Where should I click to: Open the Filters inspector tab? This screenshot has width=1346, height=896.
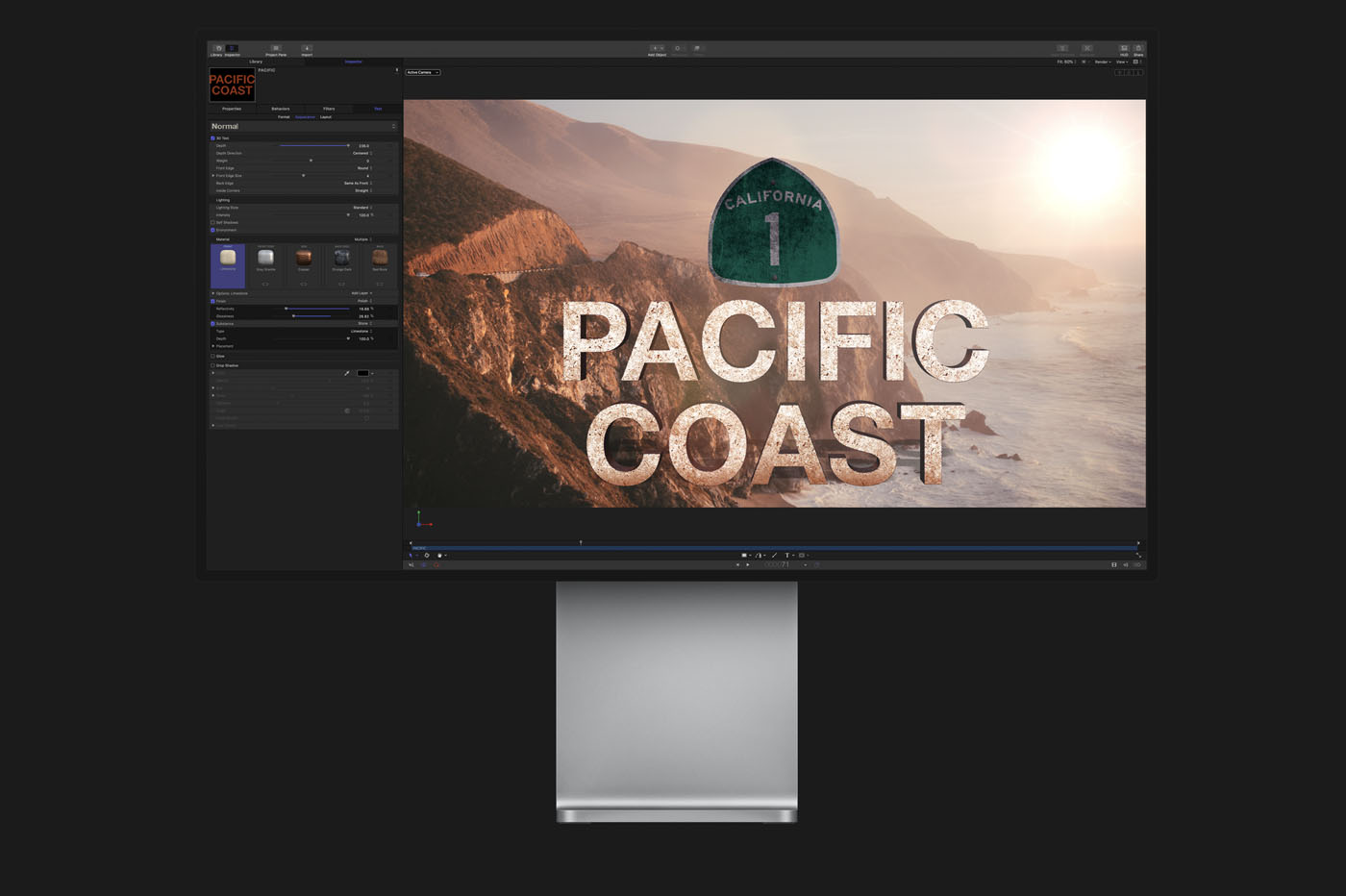click(329, 109)
